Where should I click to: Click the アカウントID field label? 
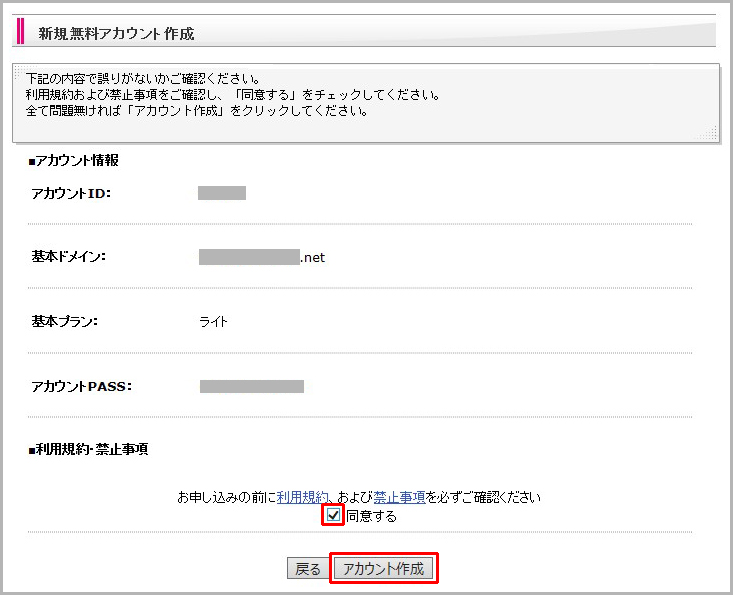71,194
